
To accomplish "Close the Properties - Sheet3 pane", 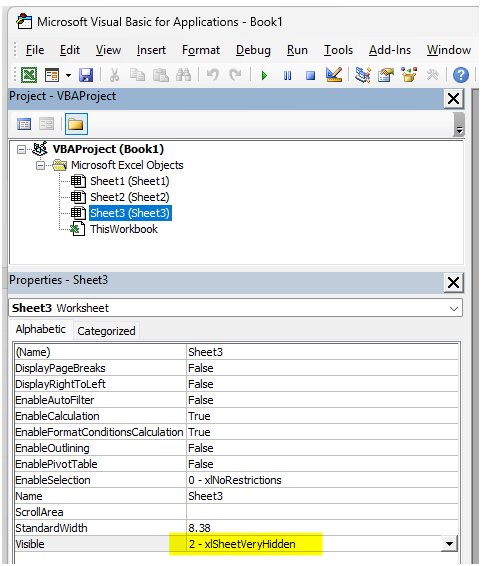I will (x=454, y=283).
